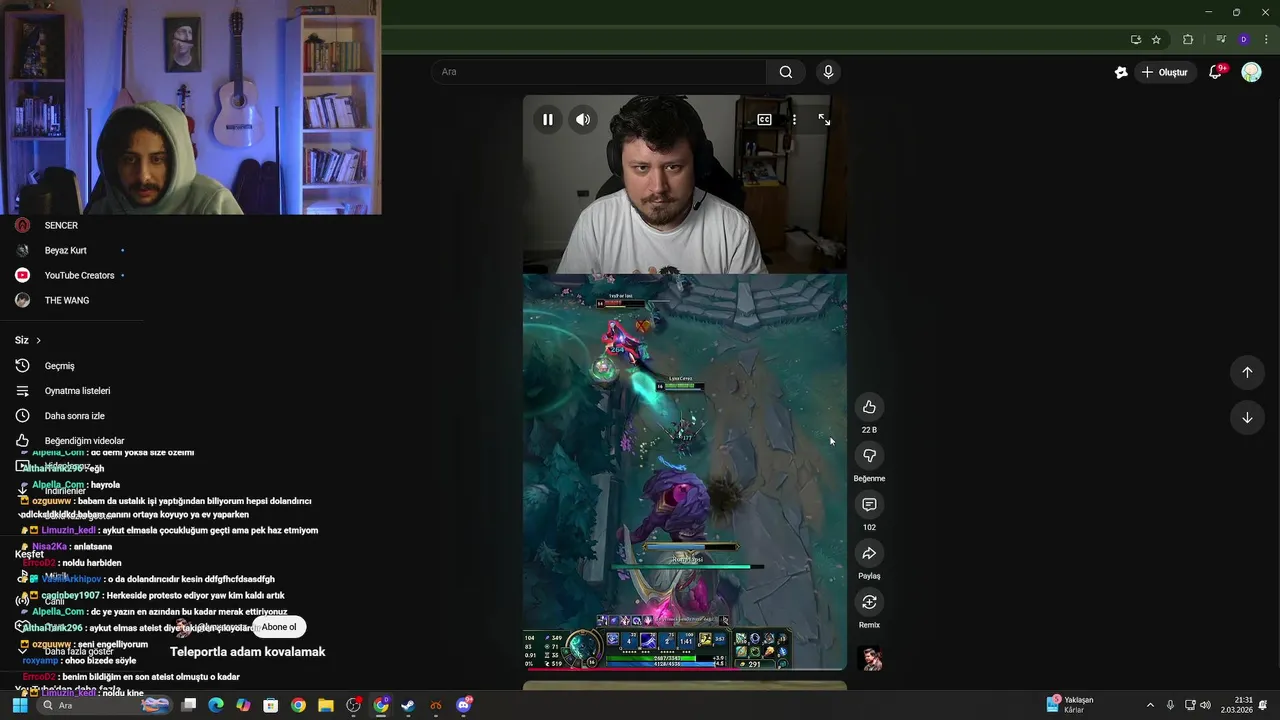The width and height of the screenshot is (1280, 720).
Task: Open Chrome extensions puzzle icon
Action: [x=1188, y=40]
